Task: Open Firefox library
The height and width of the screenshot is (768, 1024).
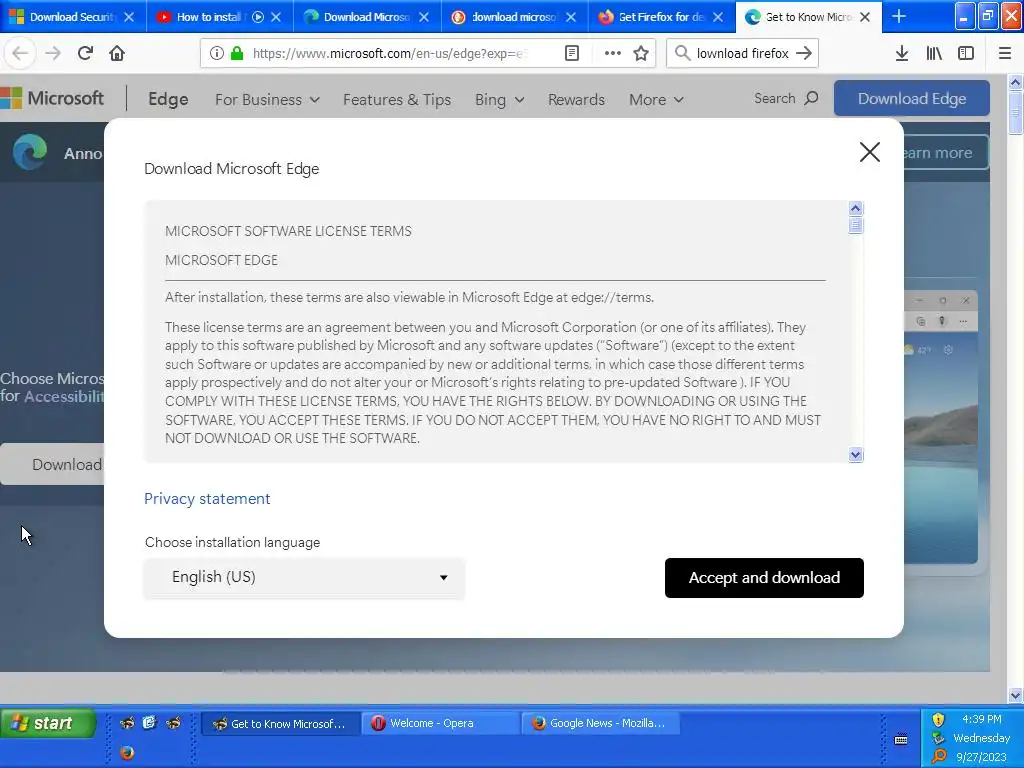Action: tap(934, 54)
